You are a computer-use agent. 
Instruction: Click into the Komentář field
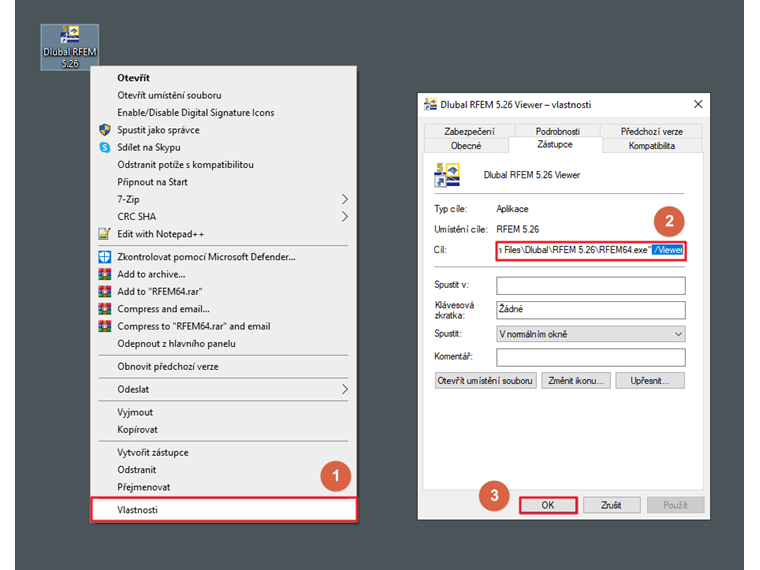point(591,357)
